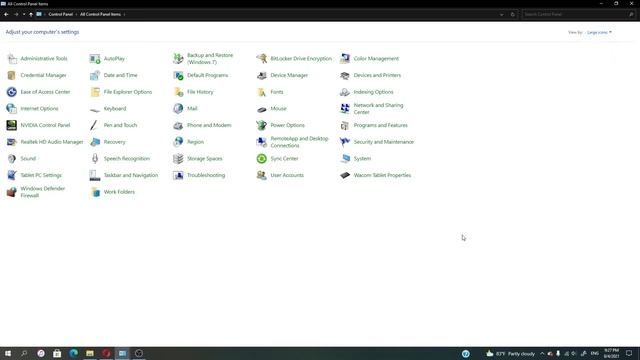Open the Mouse icon
The image size is (640, 360).
(262, 109)
